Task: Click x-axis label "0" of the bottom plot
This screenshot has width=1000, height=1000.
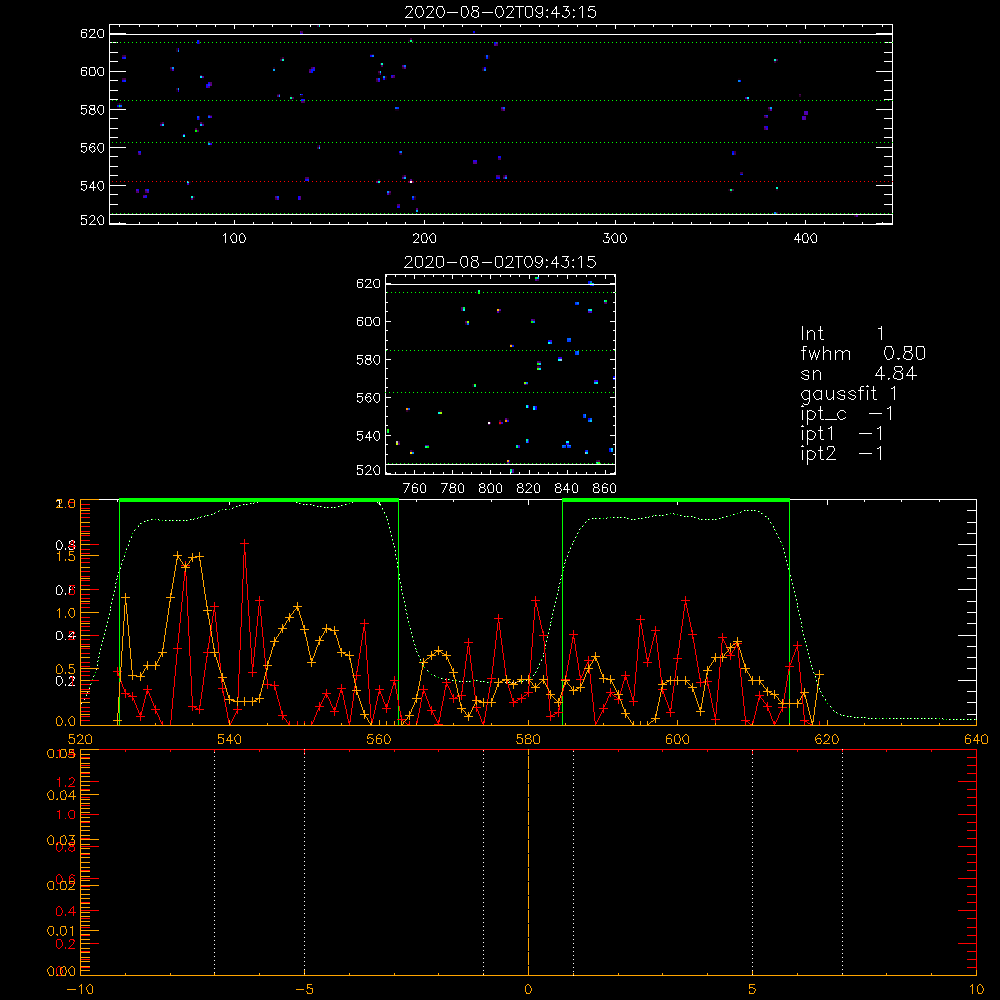Action: (528, 990)
